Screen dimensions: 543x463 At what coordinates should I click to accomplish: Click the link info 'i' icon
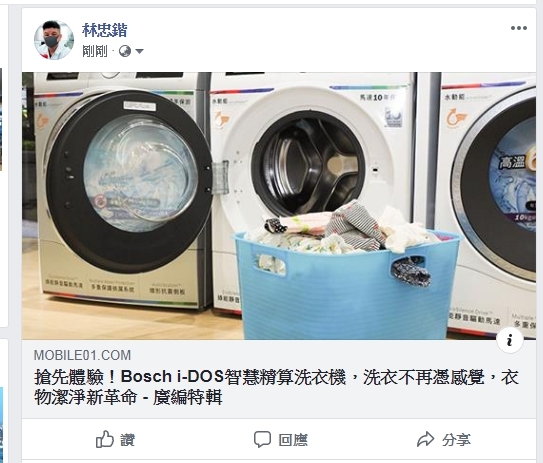pos(509,341)
